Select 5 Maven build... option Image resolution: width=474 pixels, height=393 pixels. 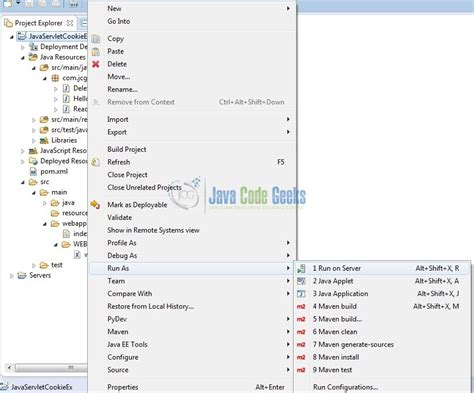382,319
